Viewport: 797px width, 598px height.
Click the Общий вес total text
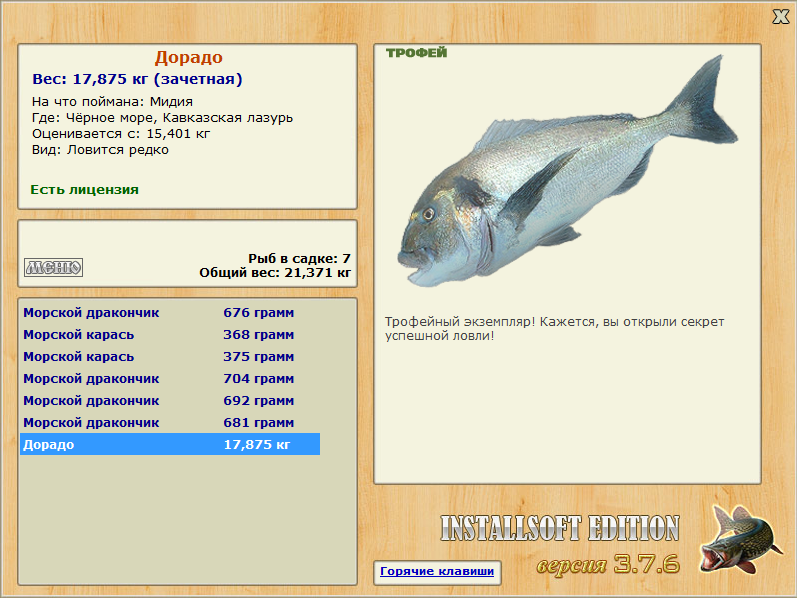pos(275,273)
